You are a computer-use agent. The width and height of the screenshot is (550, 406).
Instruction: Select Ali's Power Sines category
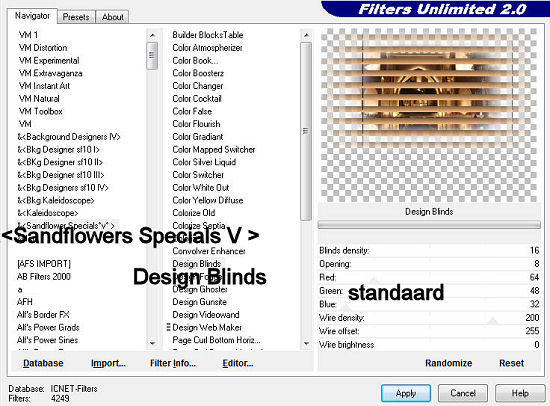47,340
